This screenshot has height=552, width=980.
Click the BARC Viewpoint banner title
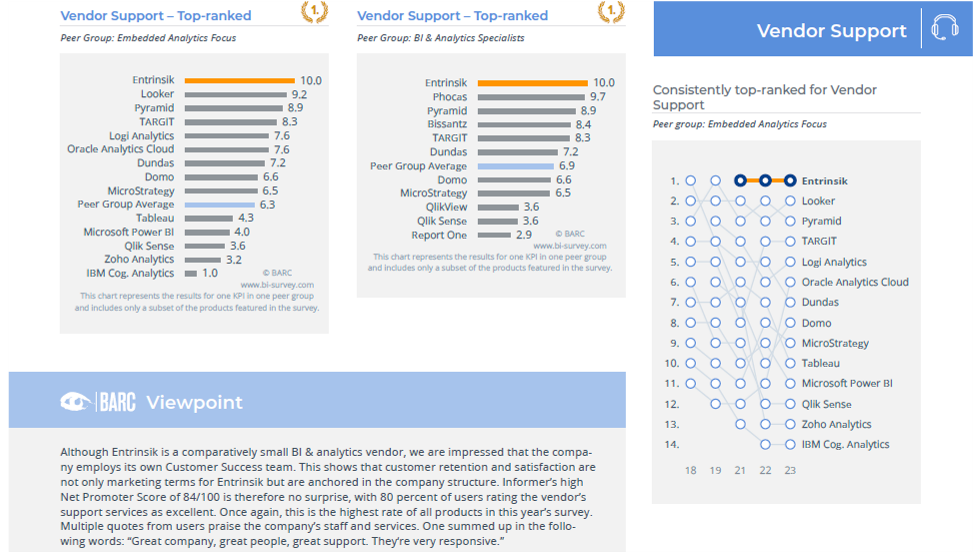click(x=194, y=402)
